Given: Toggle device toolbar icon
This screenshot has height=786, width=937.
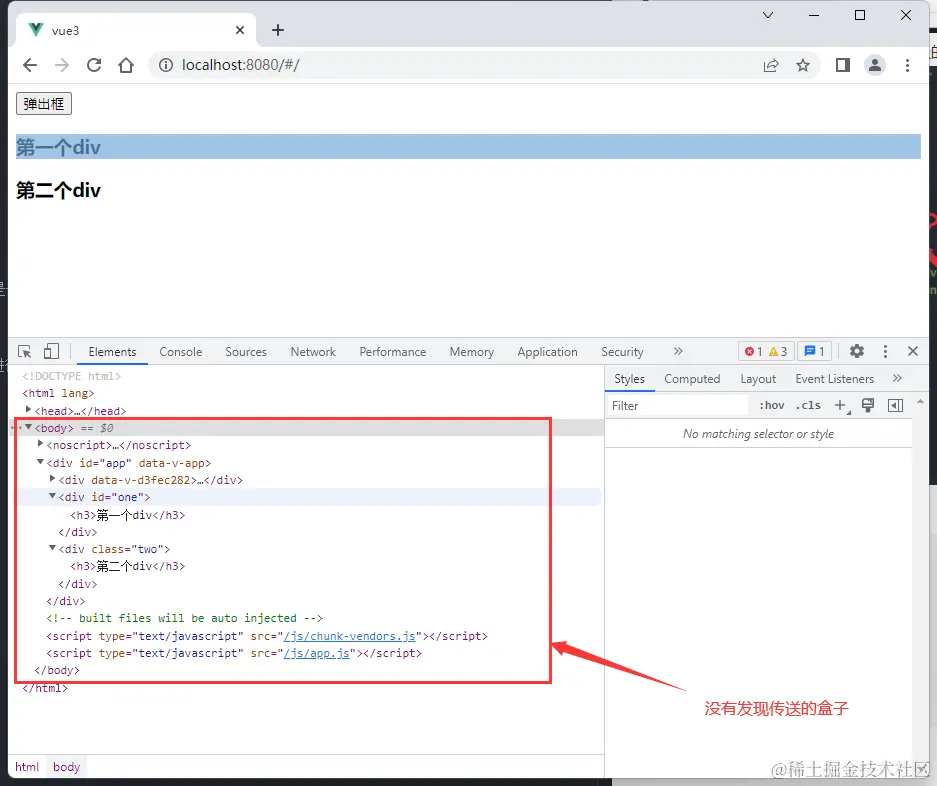Looking at the screenshot, I should pos(51,351).
